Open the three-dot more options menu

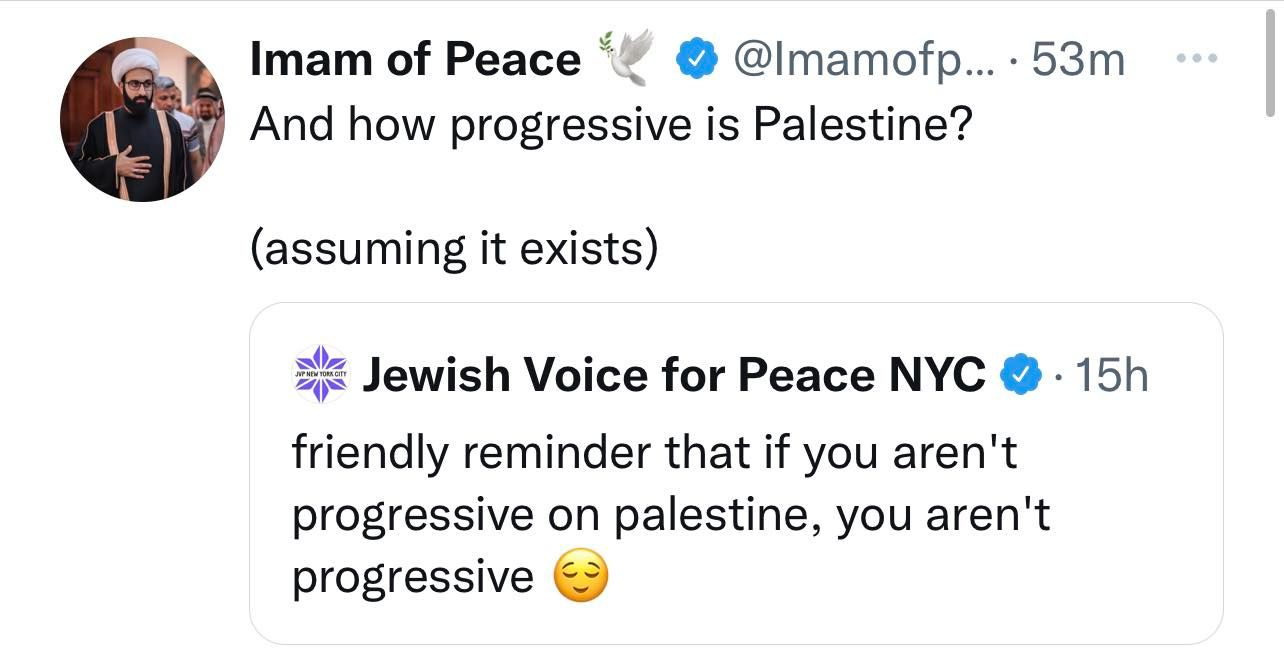point(1194,59)
